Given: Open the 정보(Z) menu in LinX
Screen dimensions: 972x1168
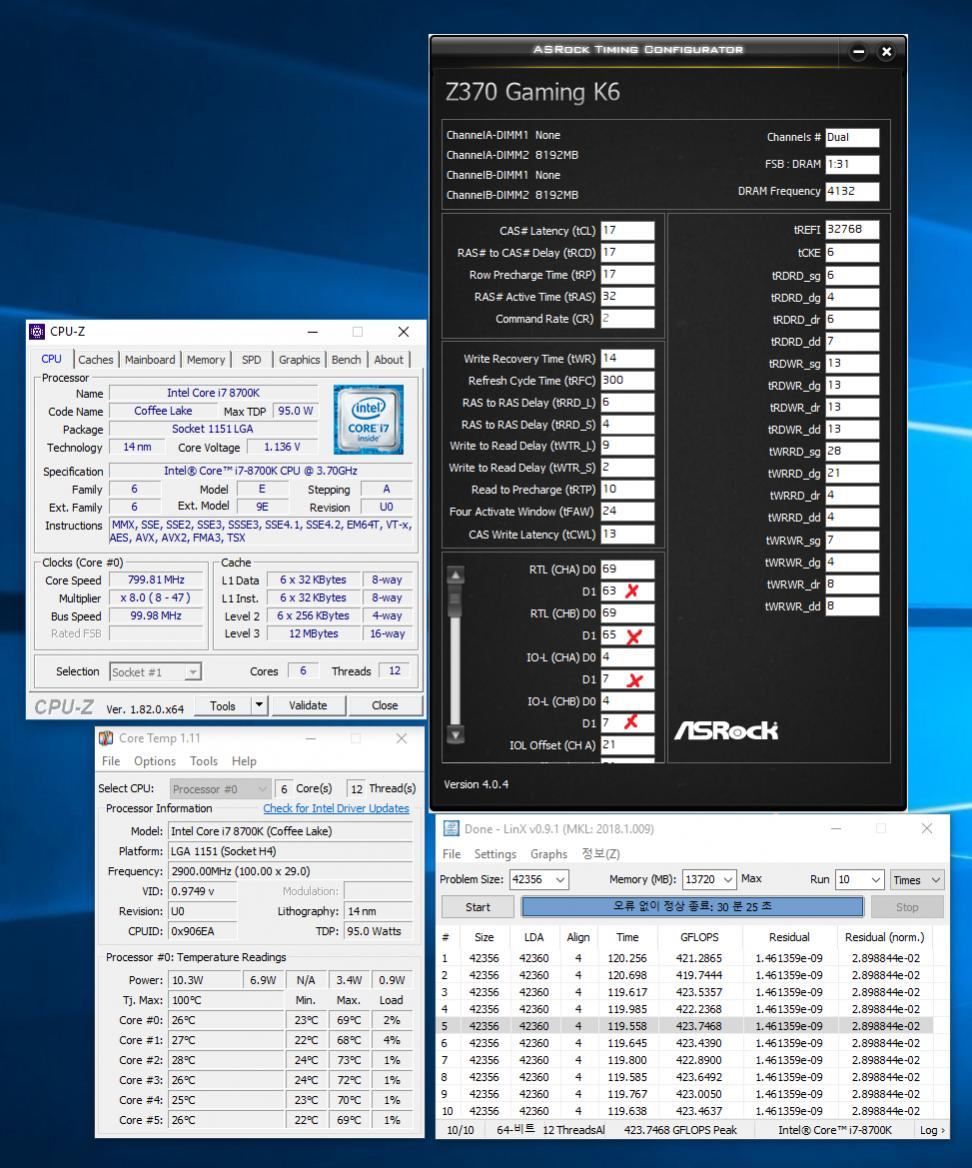Looking at the screenshot, I should click(x=600, y=854).
